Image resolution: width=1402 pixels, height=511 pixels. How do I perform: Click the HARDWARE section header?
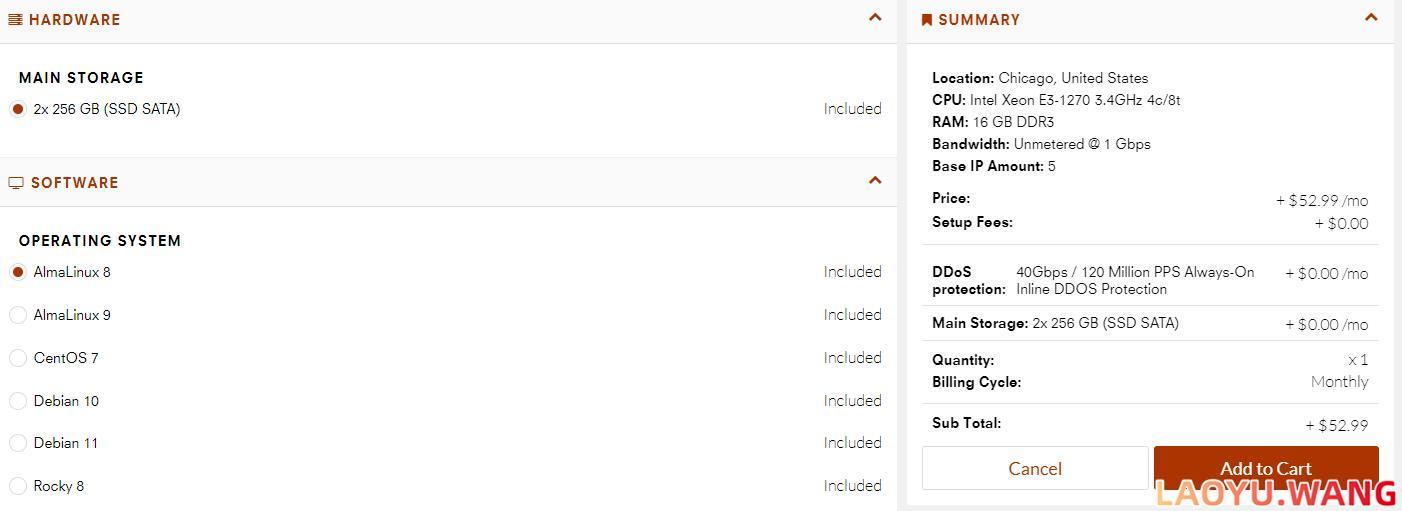coord(75,19)
